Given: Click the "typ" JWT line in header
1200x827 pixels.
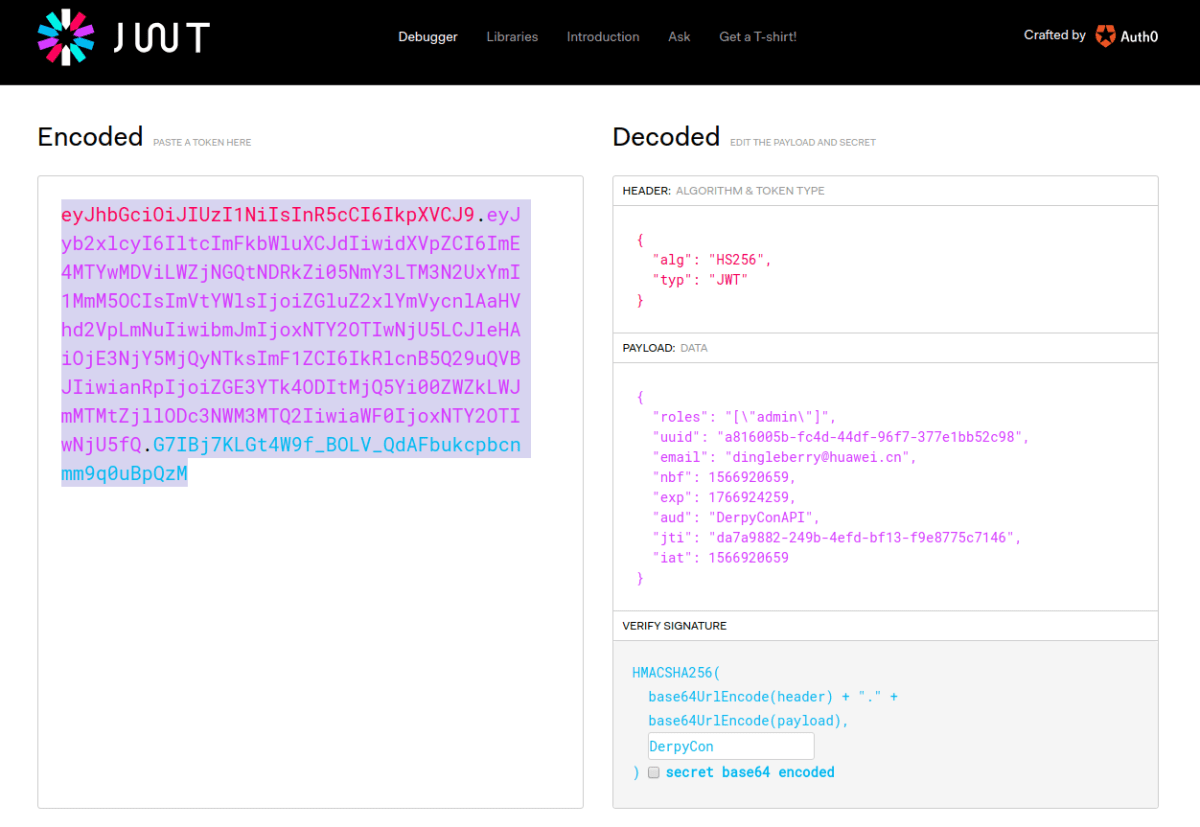Looking at the screenshot, I should coord(699,280).
